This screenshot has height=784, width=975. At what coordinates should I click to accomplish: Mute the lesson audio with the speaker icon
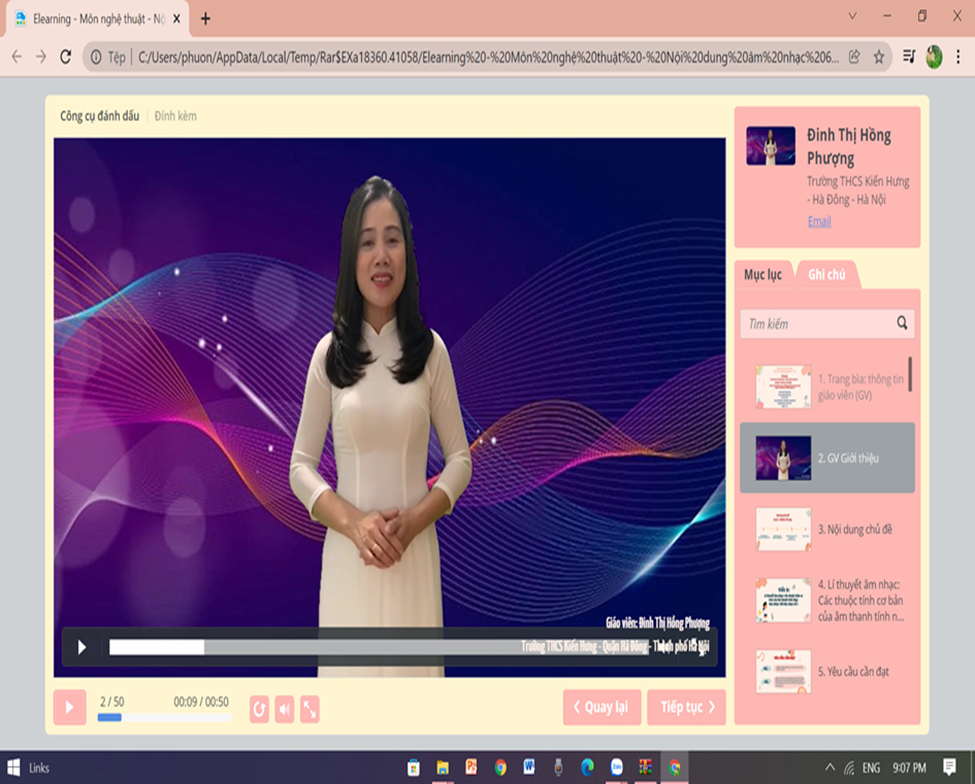[285, 708]
